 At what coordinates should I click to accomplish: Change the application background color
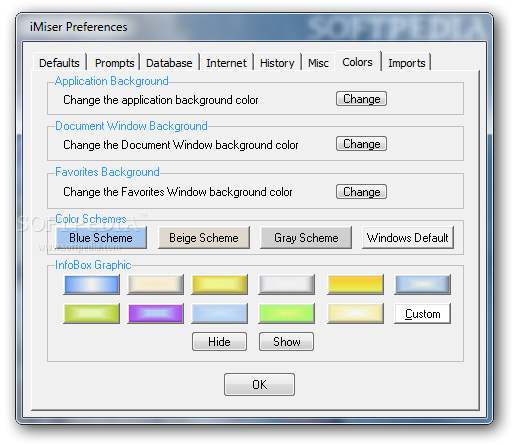[361, 99]
